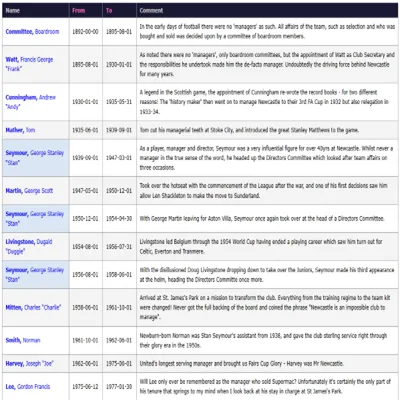Click comment about Fairs Cup Glory
400x400 pixels.
[x=242, y=363]
